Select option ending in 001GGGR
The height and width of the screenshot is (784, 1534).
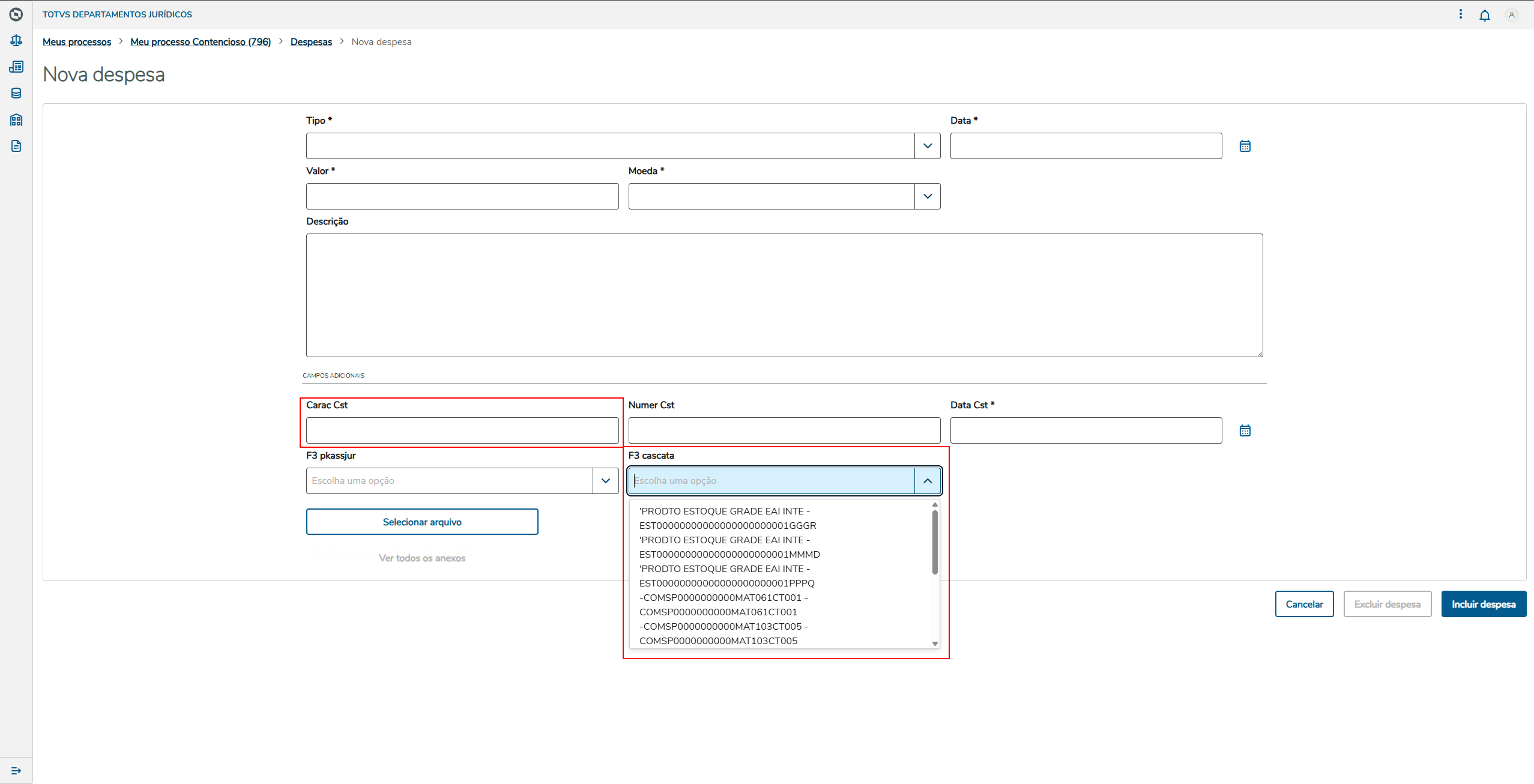(x=727, y=519)
